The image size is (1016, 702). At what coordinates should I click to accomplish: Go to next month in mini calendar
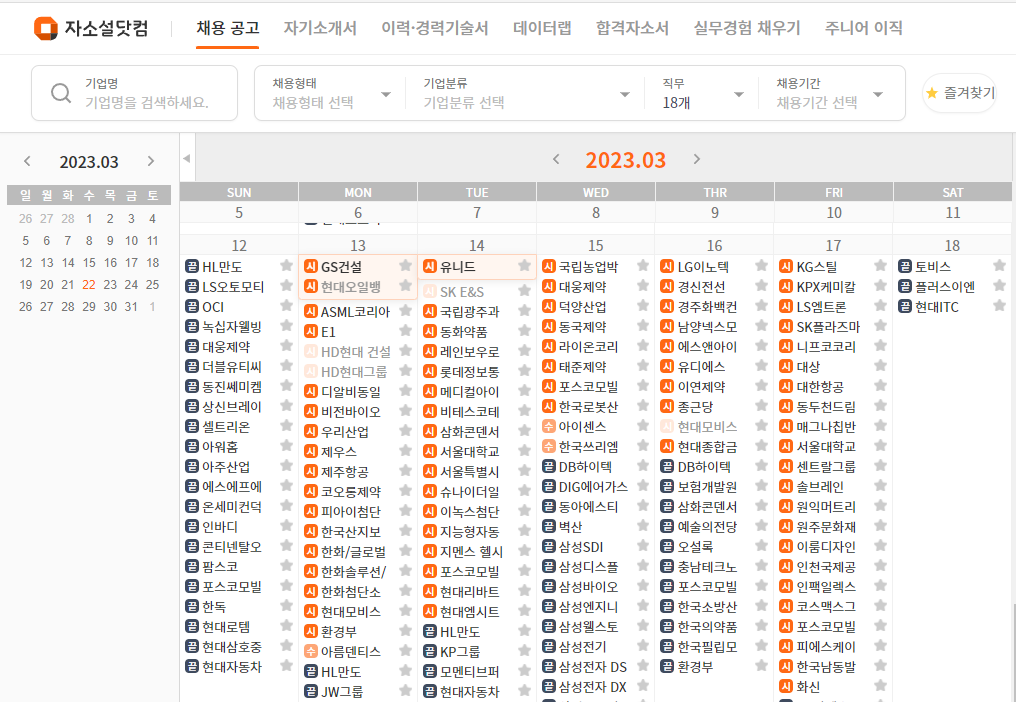151,161
